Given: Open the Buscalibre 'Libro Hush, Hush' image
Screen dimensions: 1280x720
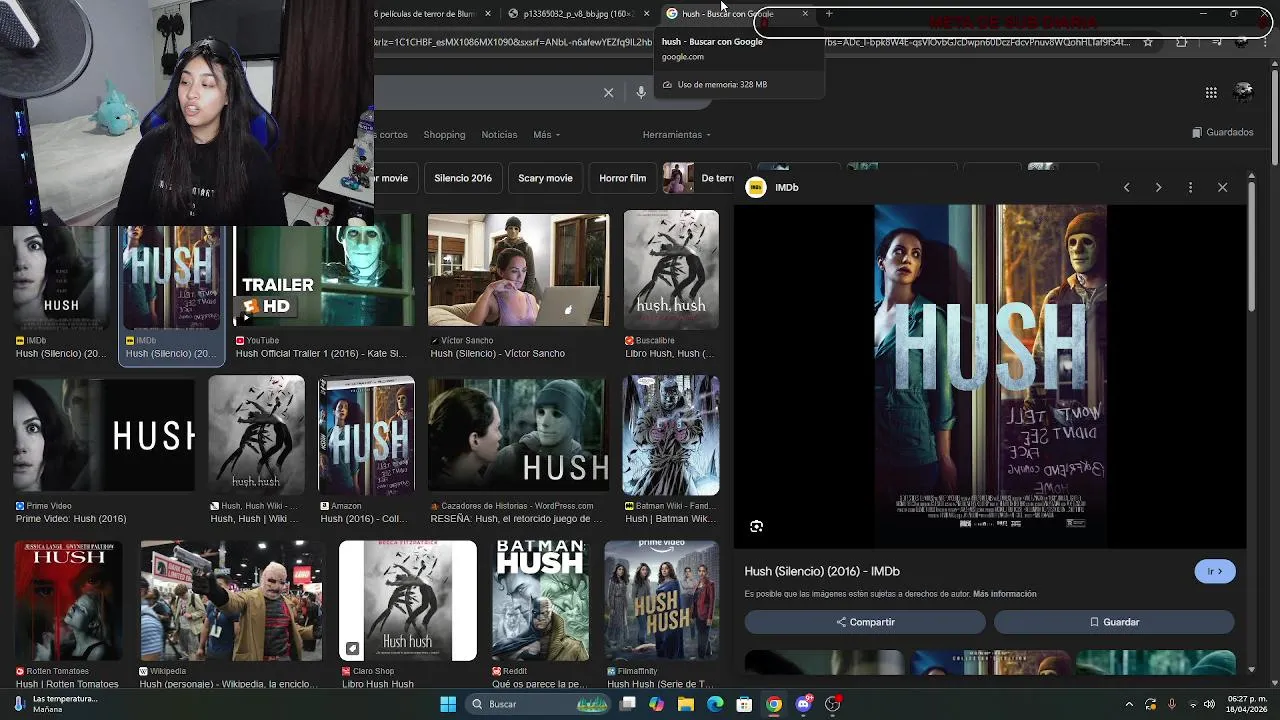Looking at the screenshot, I should pos(671,270).
